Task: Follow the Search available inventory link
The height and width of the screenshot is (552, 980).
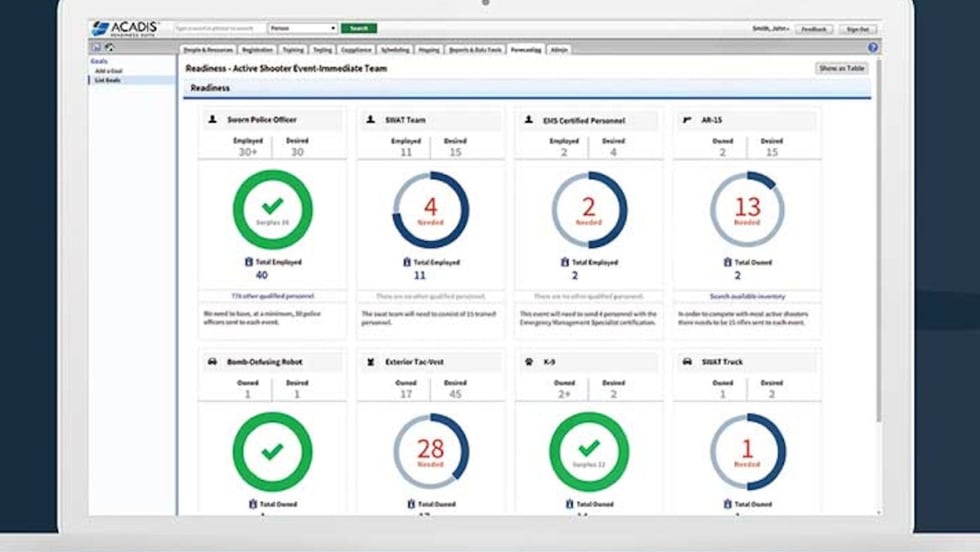Action: tap(747, 296)
